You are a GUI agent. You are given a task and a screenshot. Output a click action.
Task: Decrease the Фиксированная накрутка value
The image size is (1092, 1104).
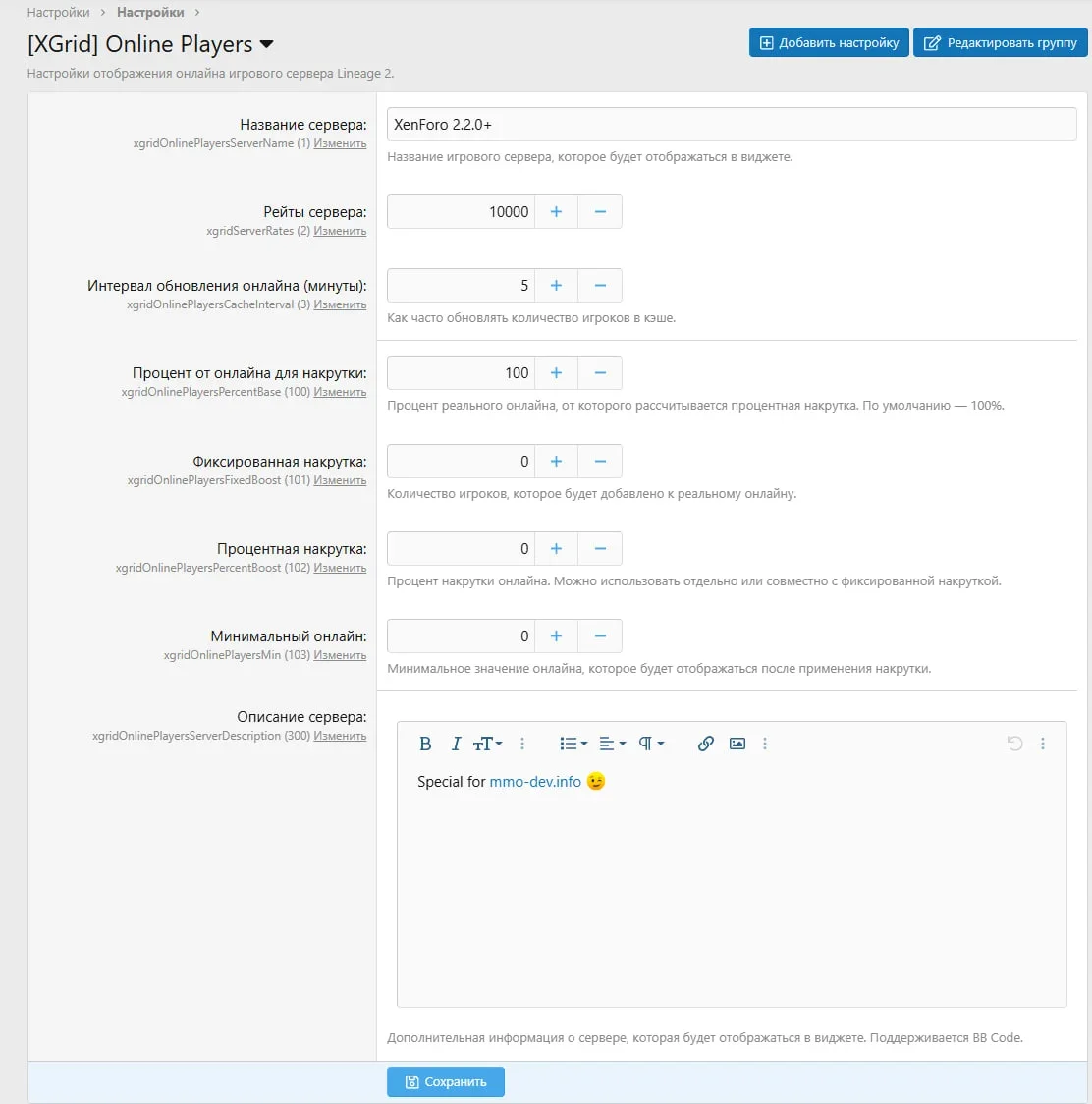600,462
